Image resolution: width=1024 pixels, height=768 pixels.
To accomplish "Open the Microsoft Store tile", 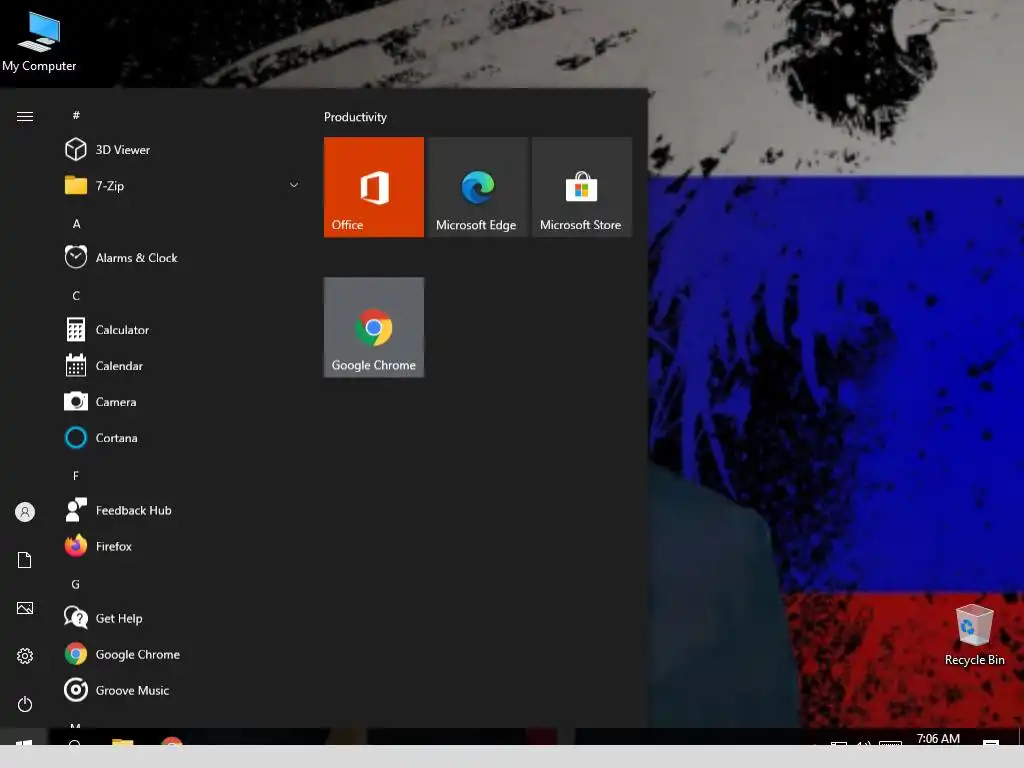I will 582,187.
